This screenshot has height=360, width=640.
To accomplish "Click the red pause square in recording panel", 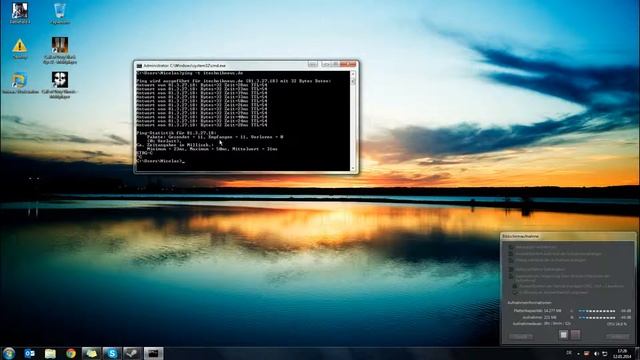I will coord(575,335).
